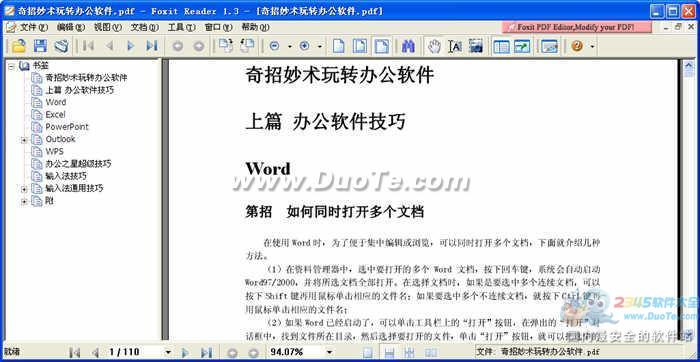
Task: Select the Hand tool
Action: [x=434, y=46]
